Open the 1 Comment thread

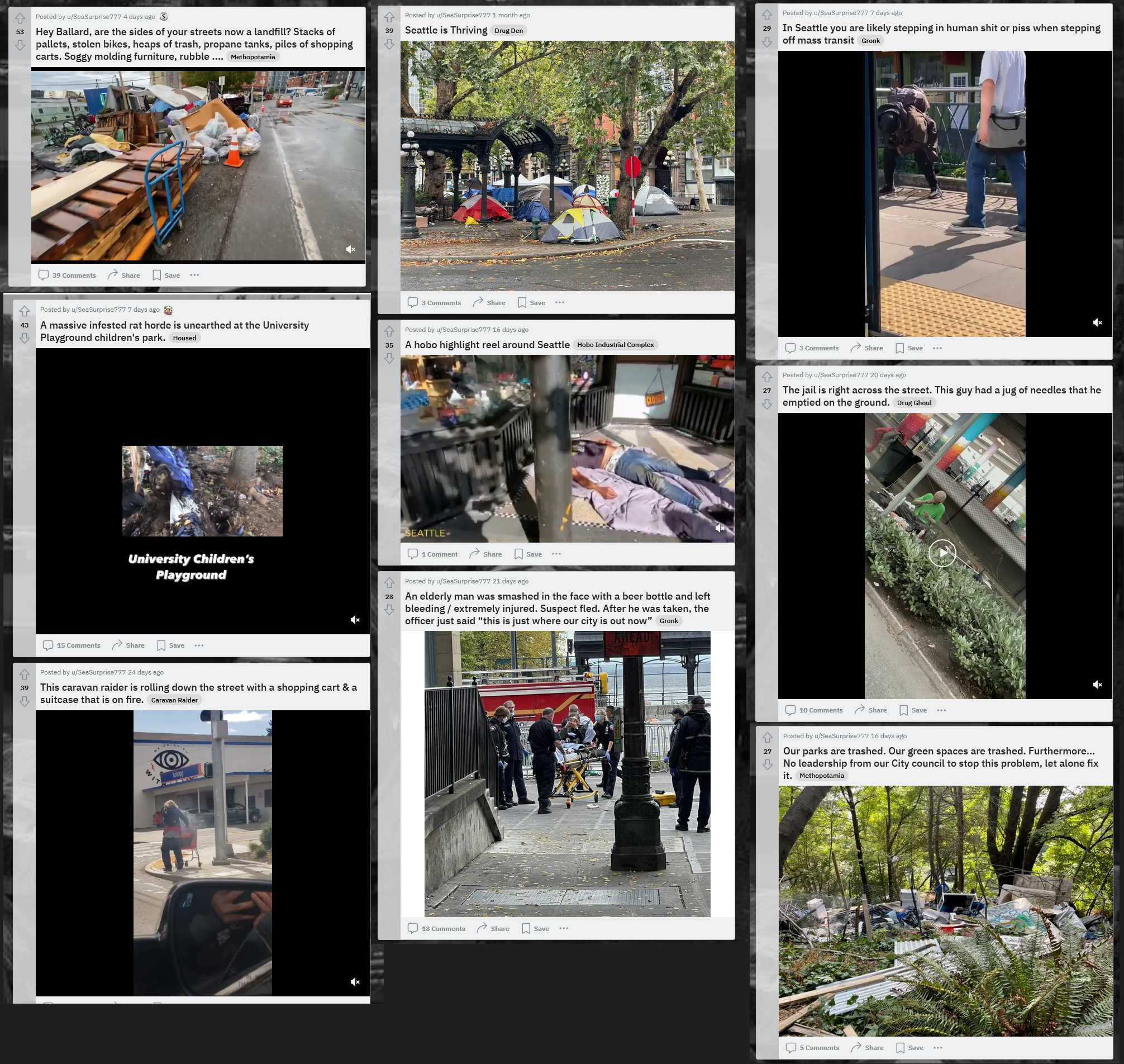point(433,554)
